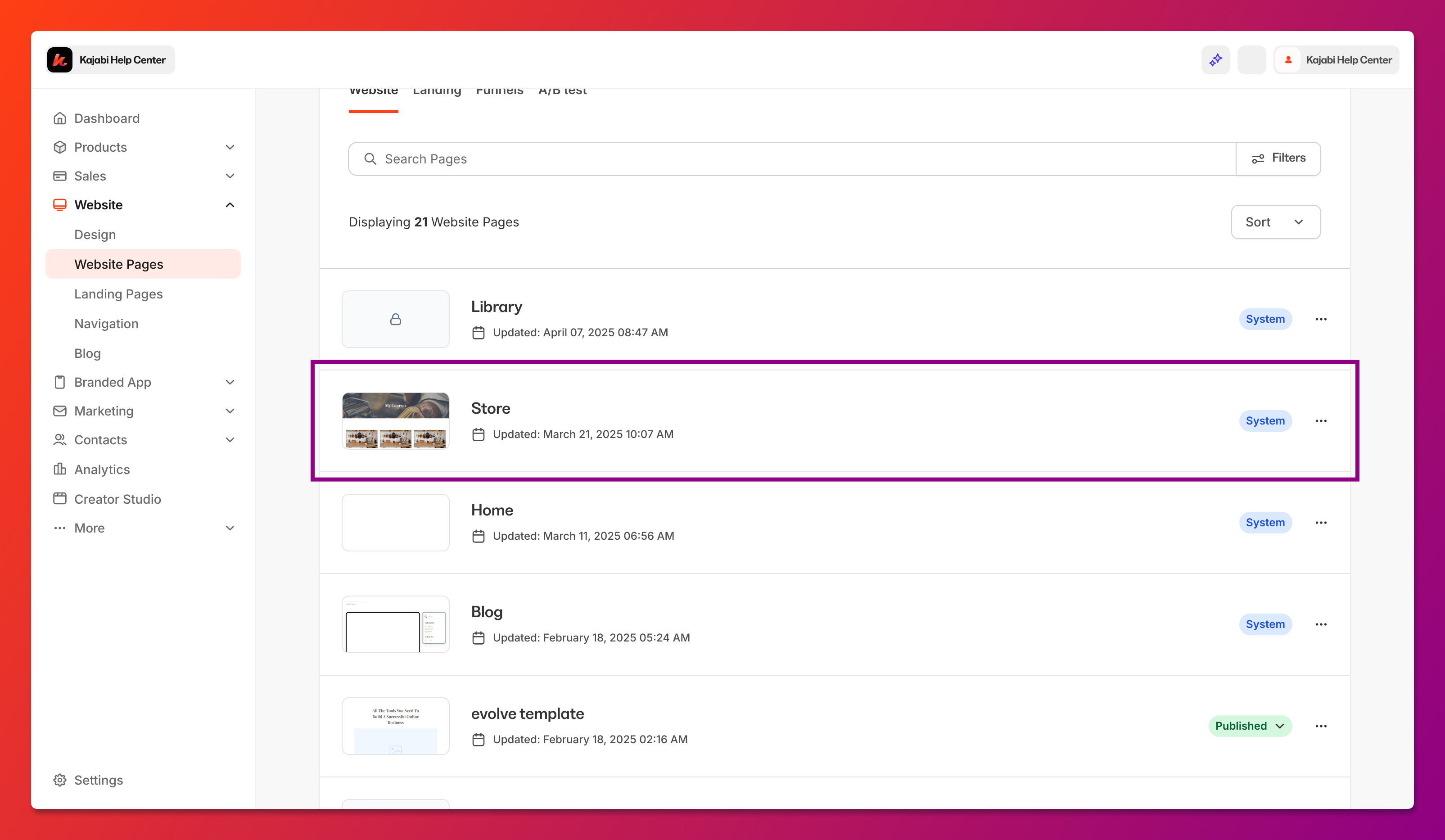This screenshot has height=840, width=1445.
Task: Open the Home page title
Action: point(492,510)
